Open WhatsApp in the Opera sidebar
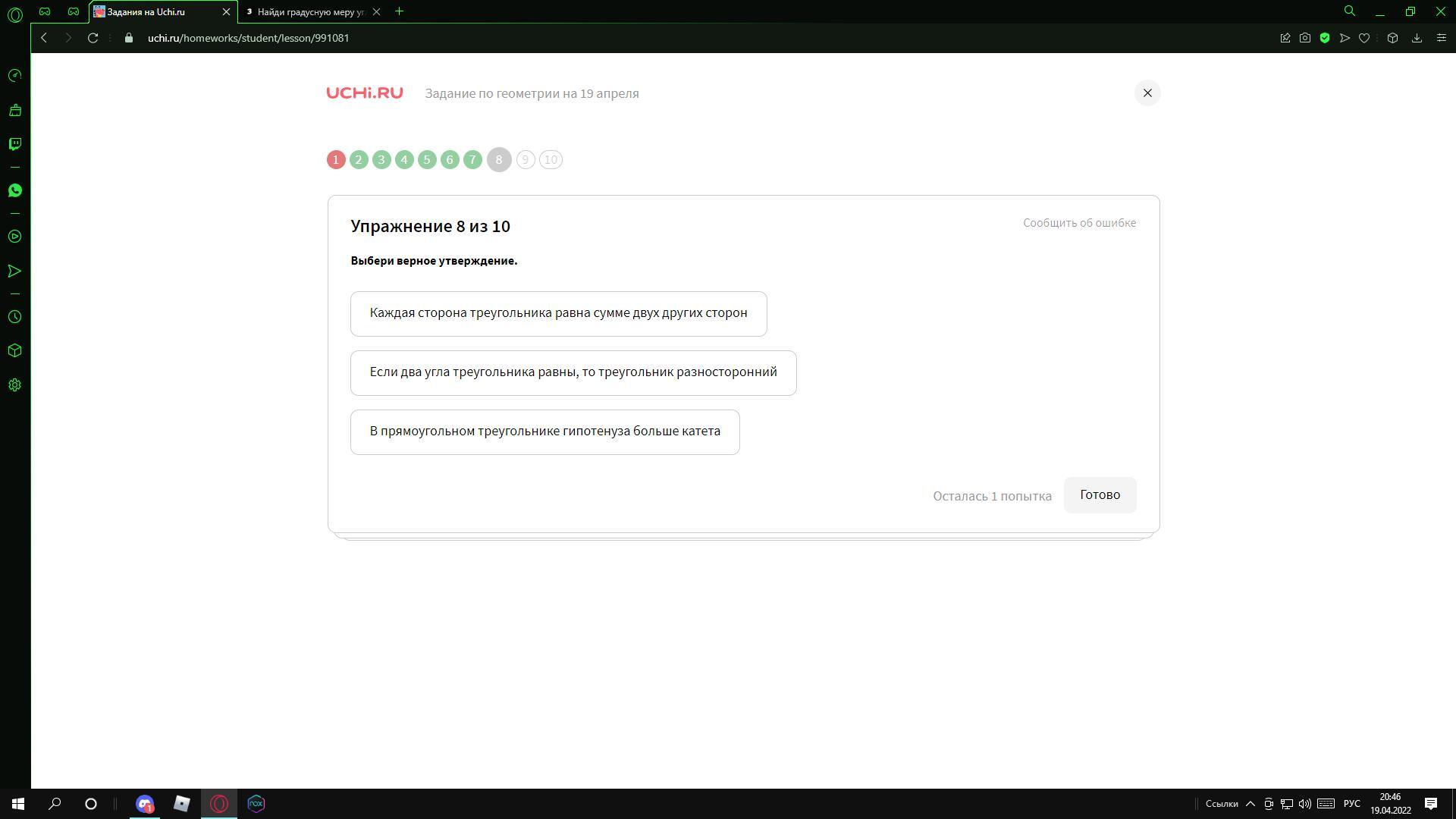The width and height of the screenshot is (1456, 819). click(14, 190)
